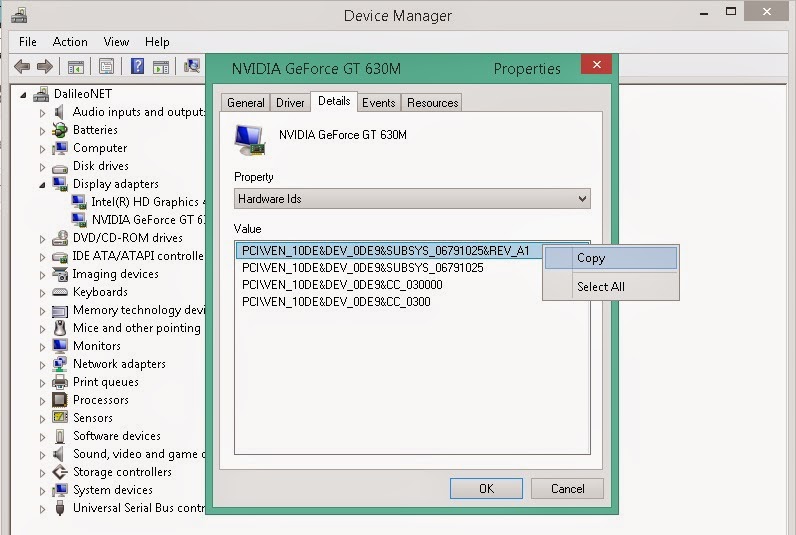Click the Cancel button
The height and width of the screenshot is (535, 796).
(567, 488)
